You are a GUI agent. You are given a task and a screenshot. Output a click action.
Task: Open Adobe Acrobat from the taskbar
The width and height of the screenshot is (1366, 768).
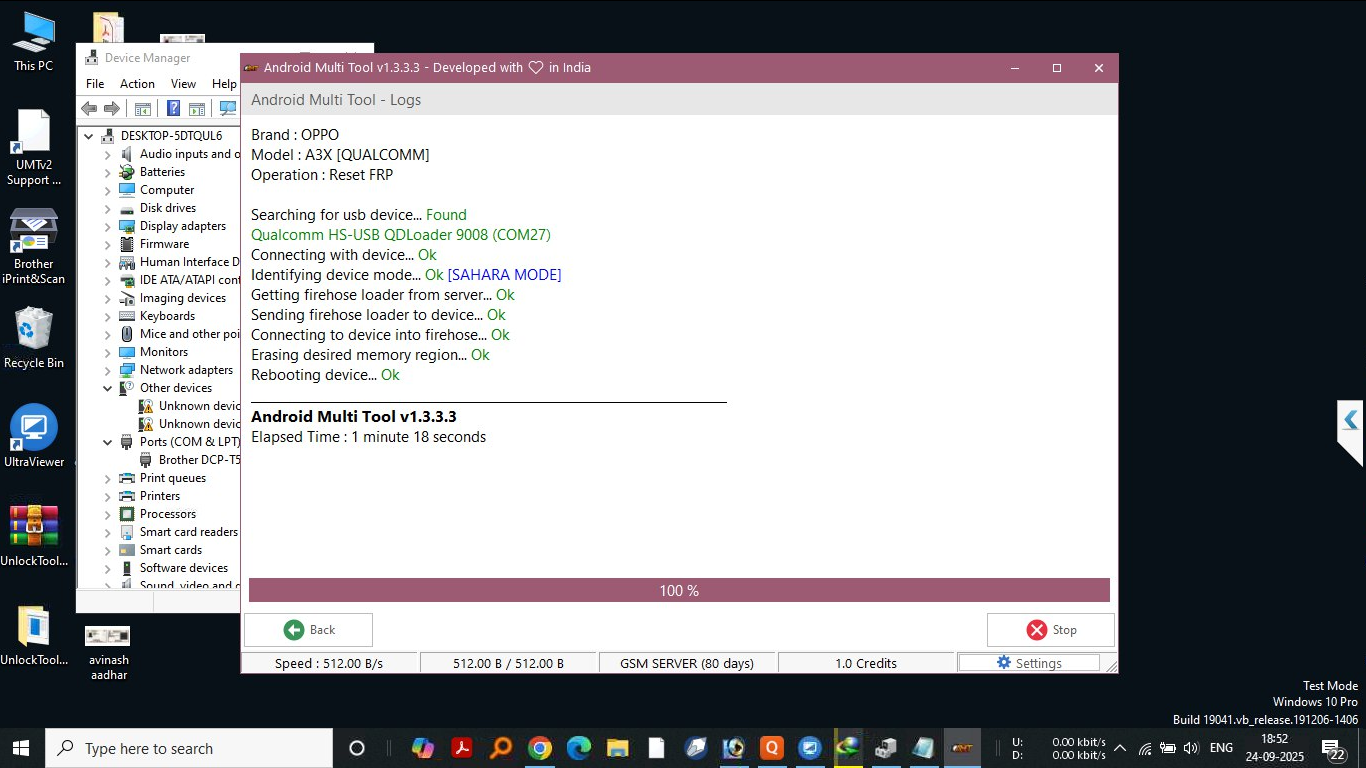coord(462,748)
